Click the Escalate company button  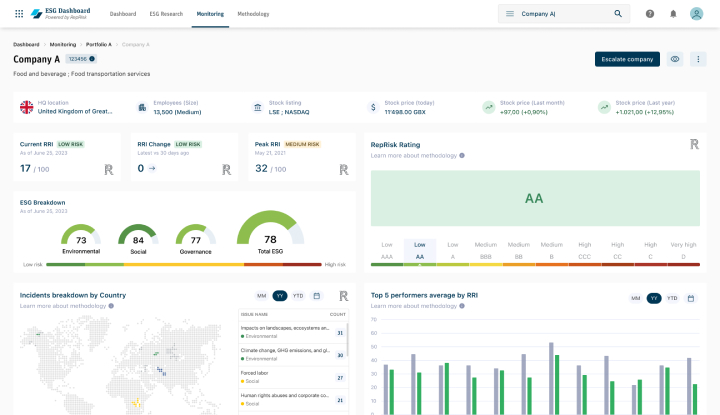click(627, 60)
